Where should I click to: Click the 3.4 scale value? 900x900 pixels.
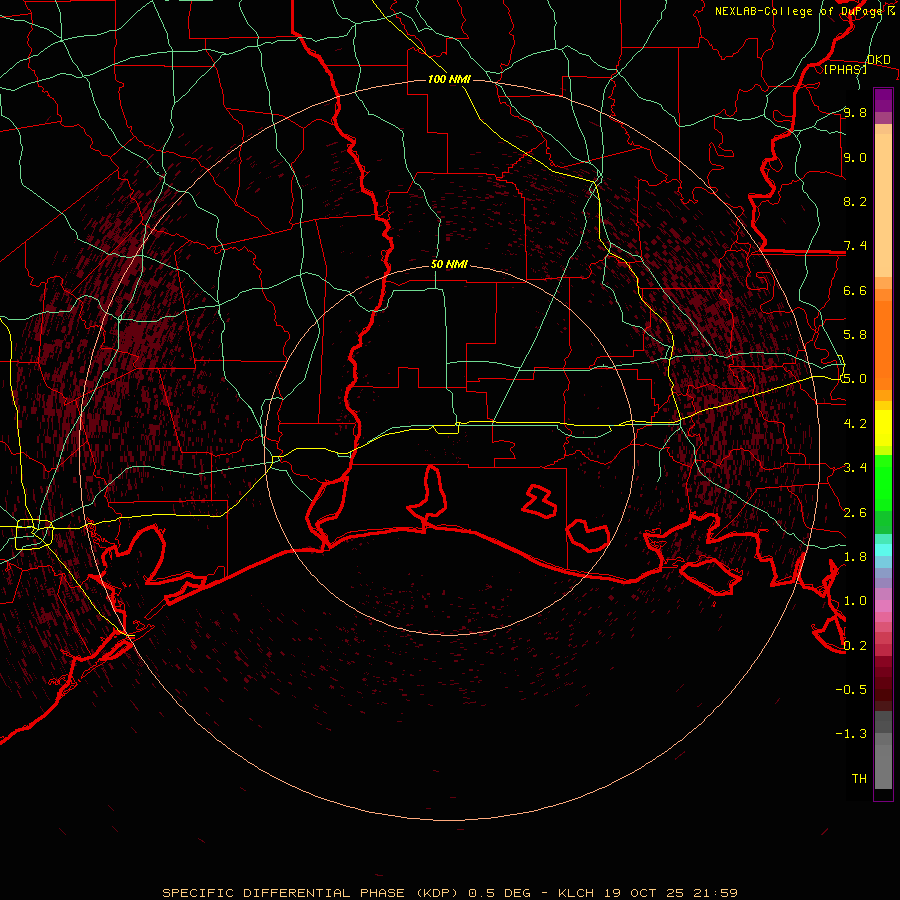click(x=855, y=468)
